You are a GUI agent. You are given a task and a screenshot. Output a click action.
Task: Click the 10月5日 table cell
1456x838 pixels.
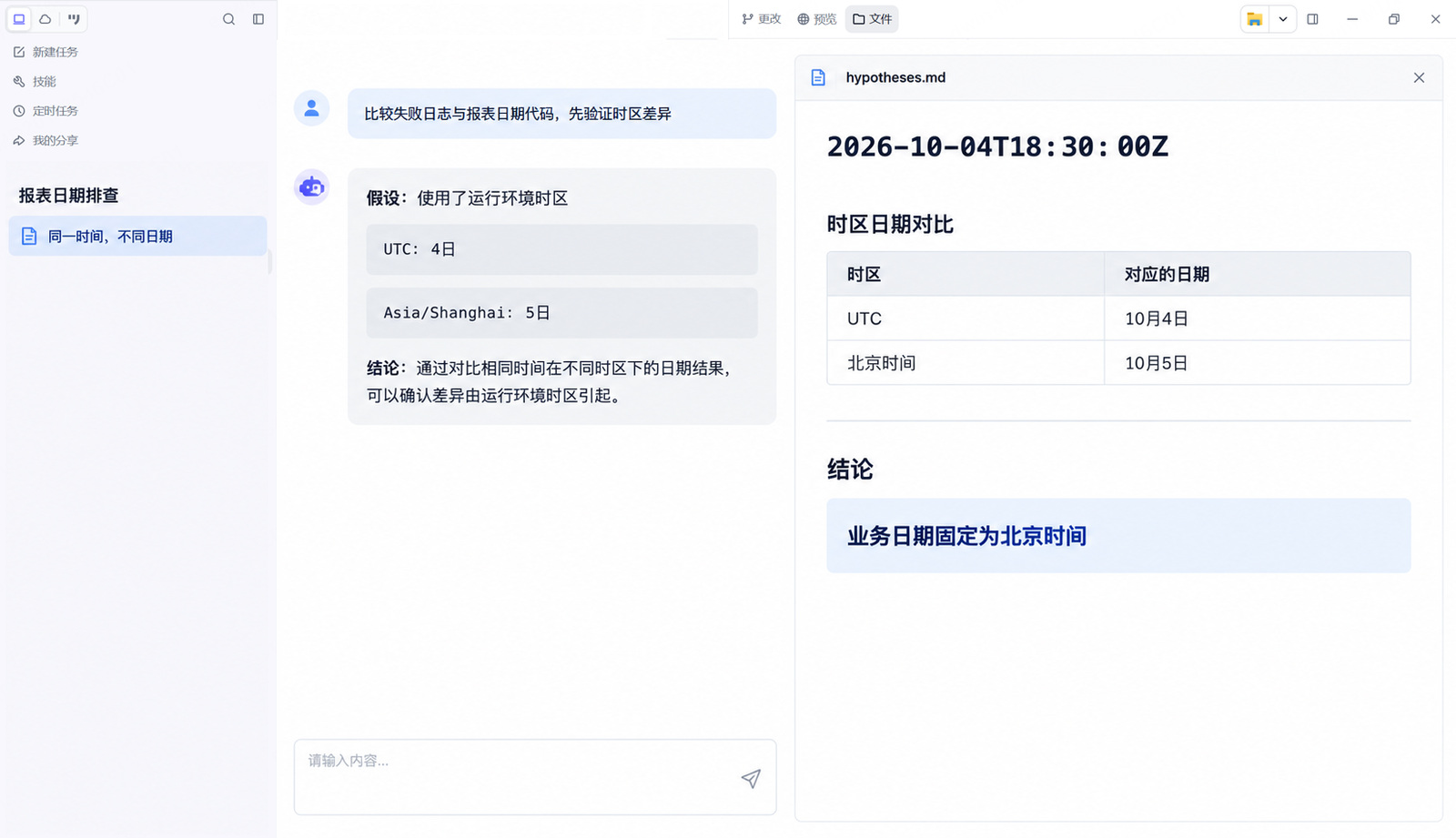point(1258,363)
